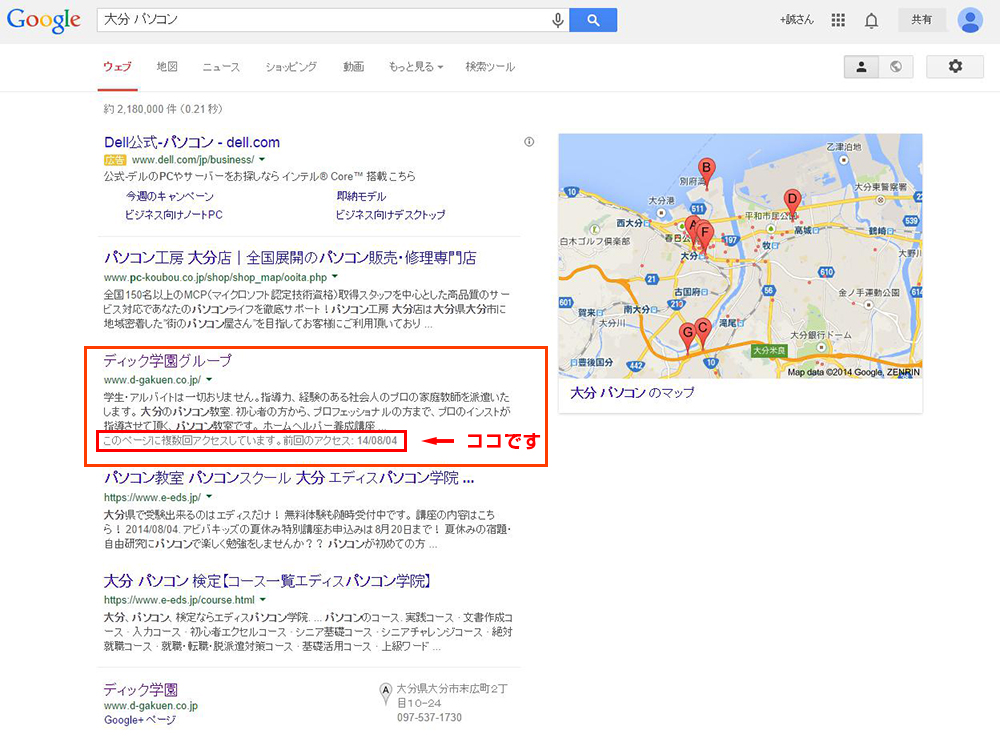Open the settings gear menu
Screen dimensions: 1000x738
(955, 66)
